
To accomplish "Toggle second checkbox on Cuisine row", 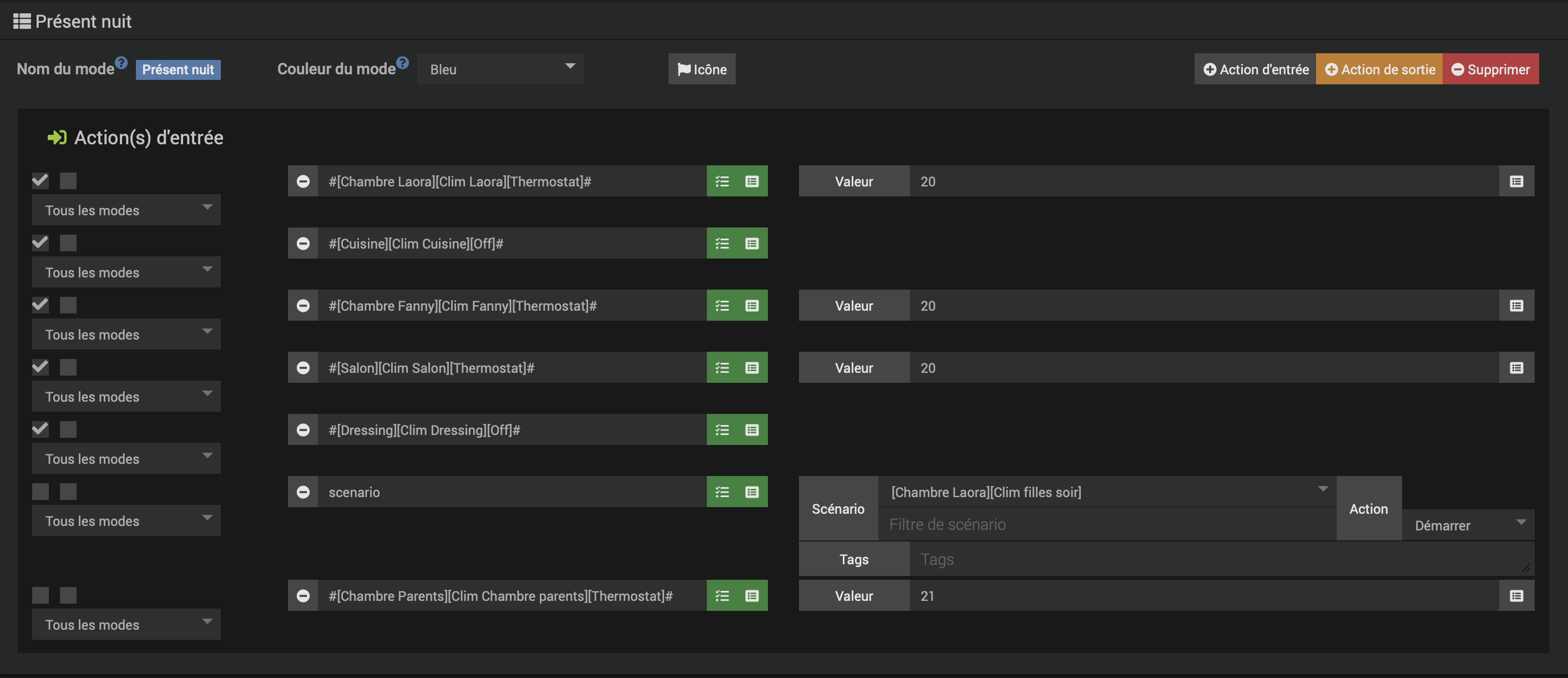I will pos(68,243).
